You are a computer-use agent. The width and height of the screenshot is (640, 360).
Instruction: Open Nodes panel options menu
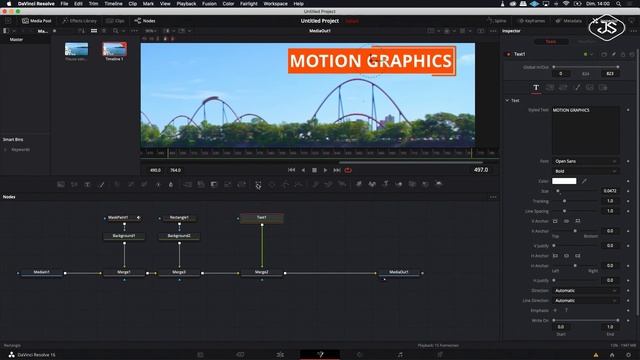coord(493,197)
